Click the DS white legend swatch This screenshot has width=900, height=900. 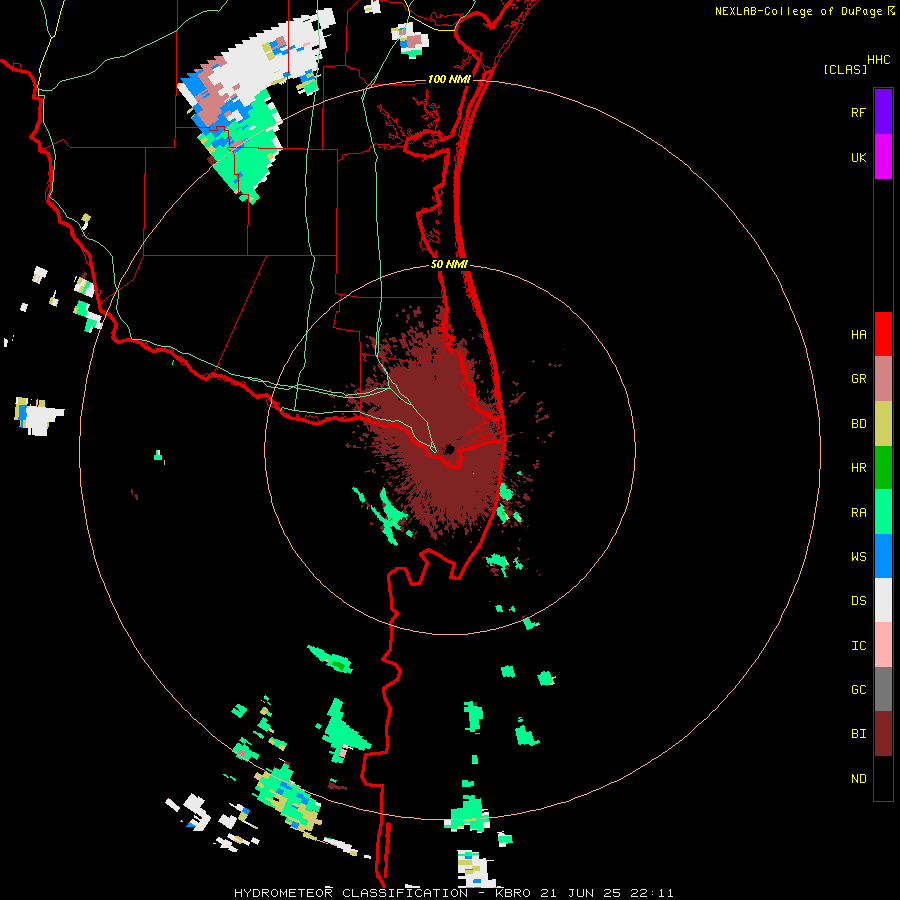(x=883, y=600)
